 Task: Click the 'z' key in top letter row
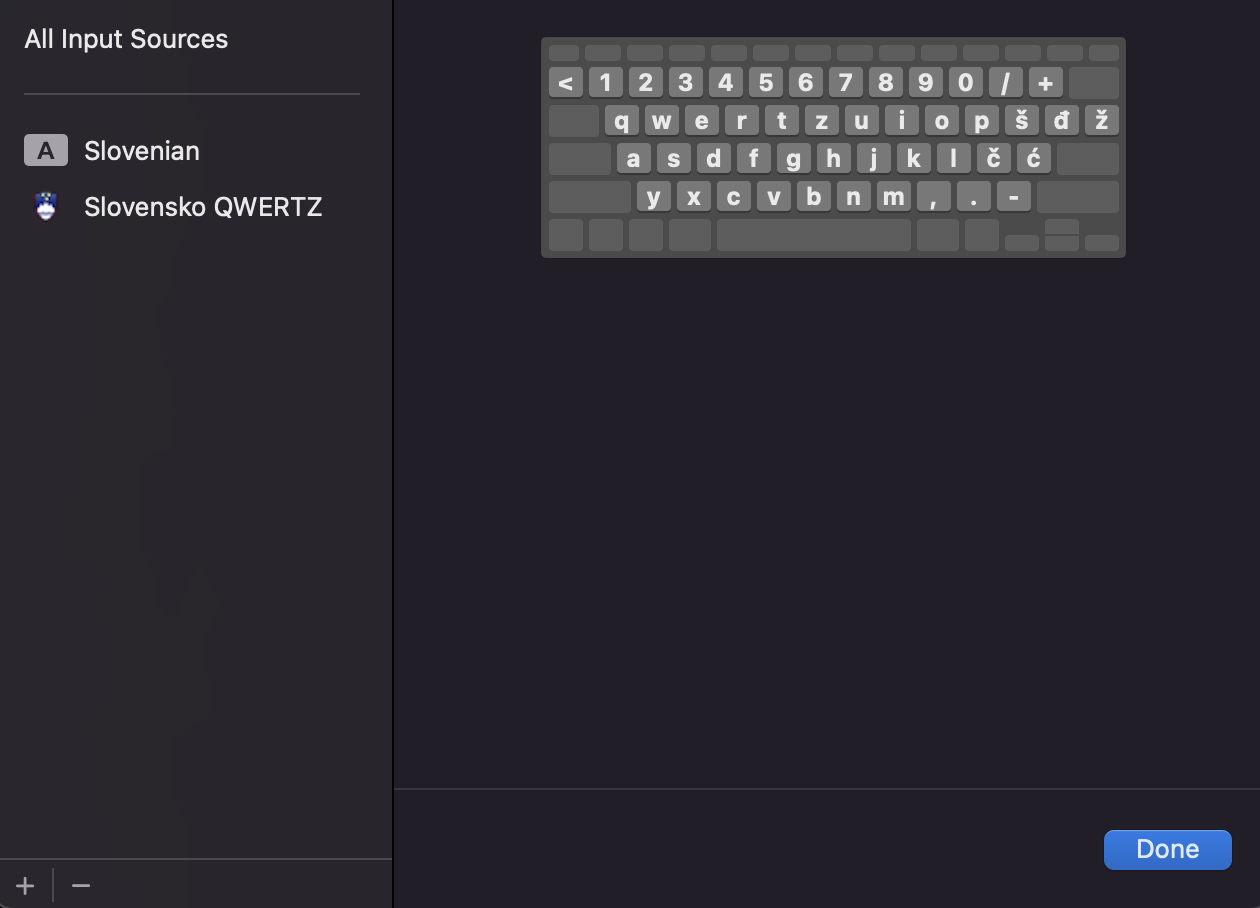point(821,121)
